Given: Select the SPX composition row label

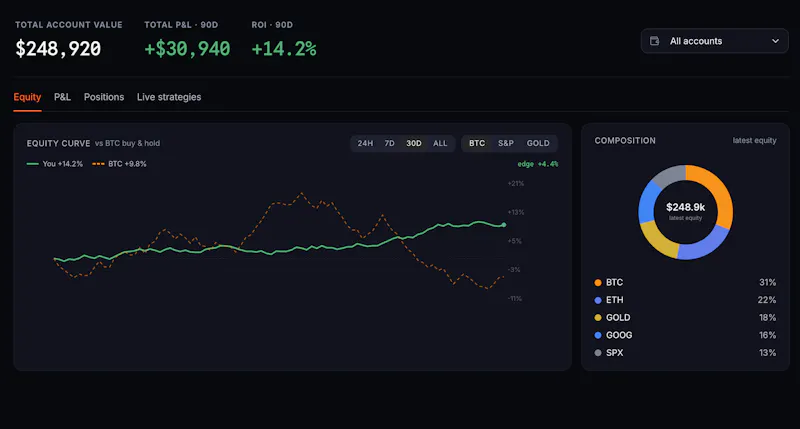Looking at the screenshot, I should point(614,353).
